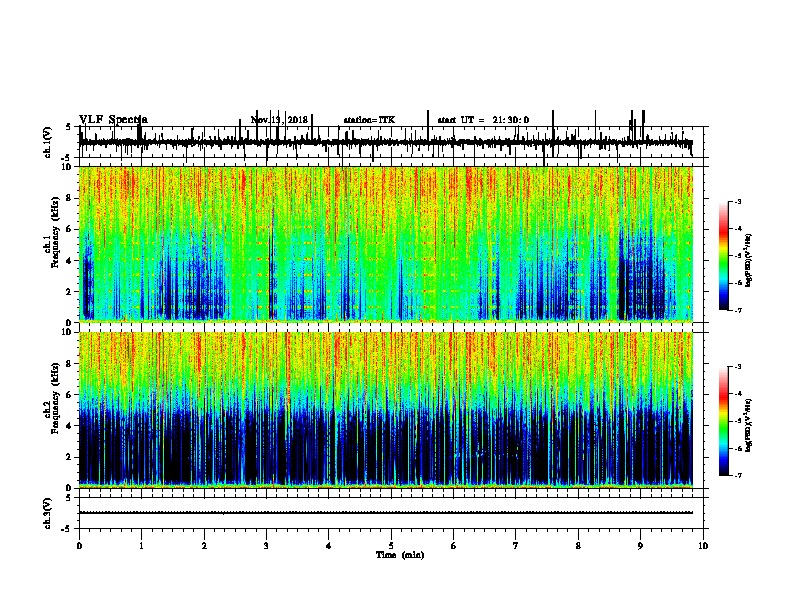792x612 pixels.
Task: Click time axis tick label "7"
Action: pos(516,546)
